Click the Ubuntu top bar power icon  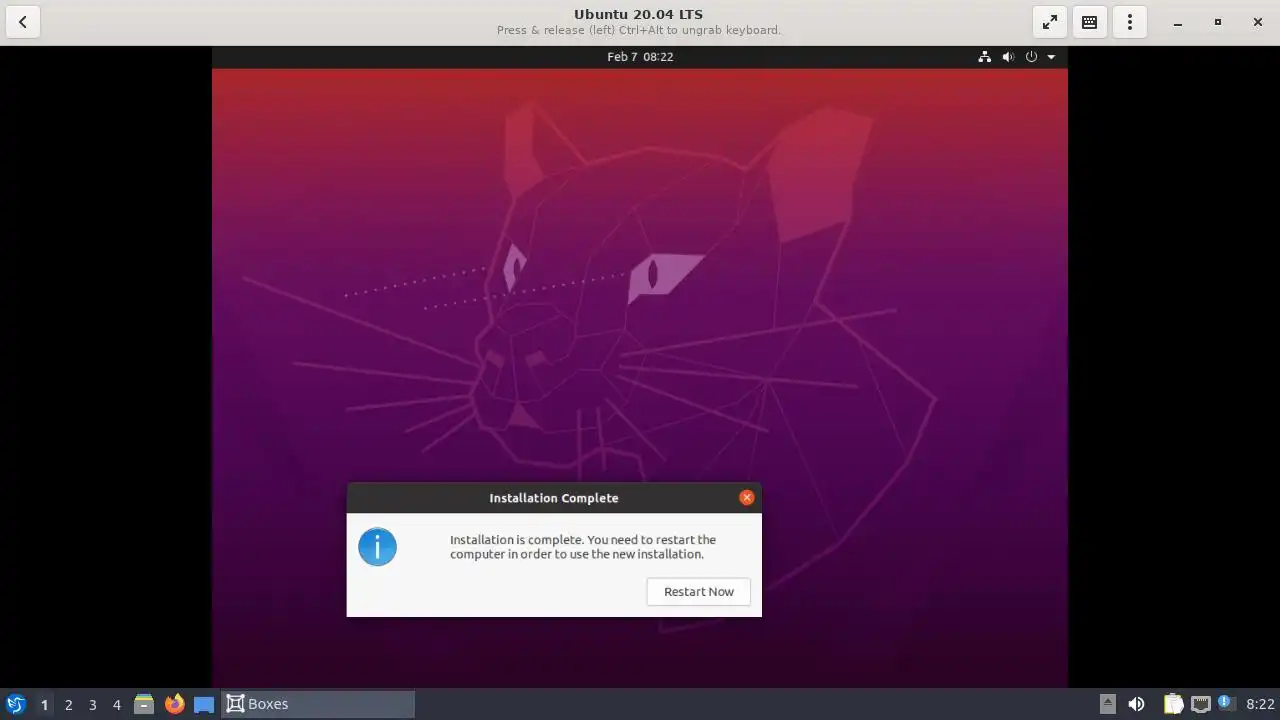[x=1031, y=57]
